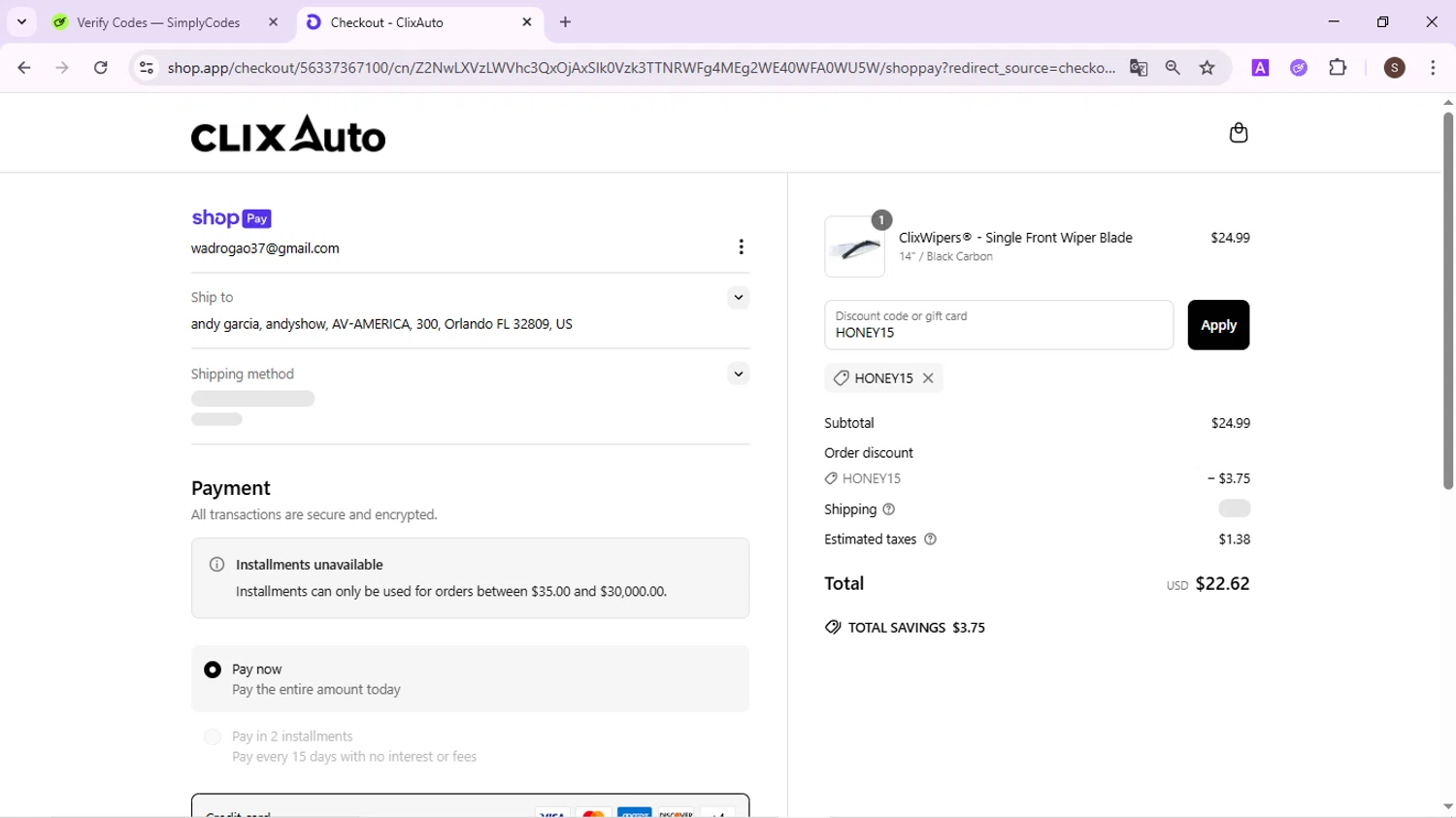Click the discount amount – $3.75
Viewport: 1456px width, 818px height.
tap(1229, 478)
